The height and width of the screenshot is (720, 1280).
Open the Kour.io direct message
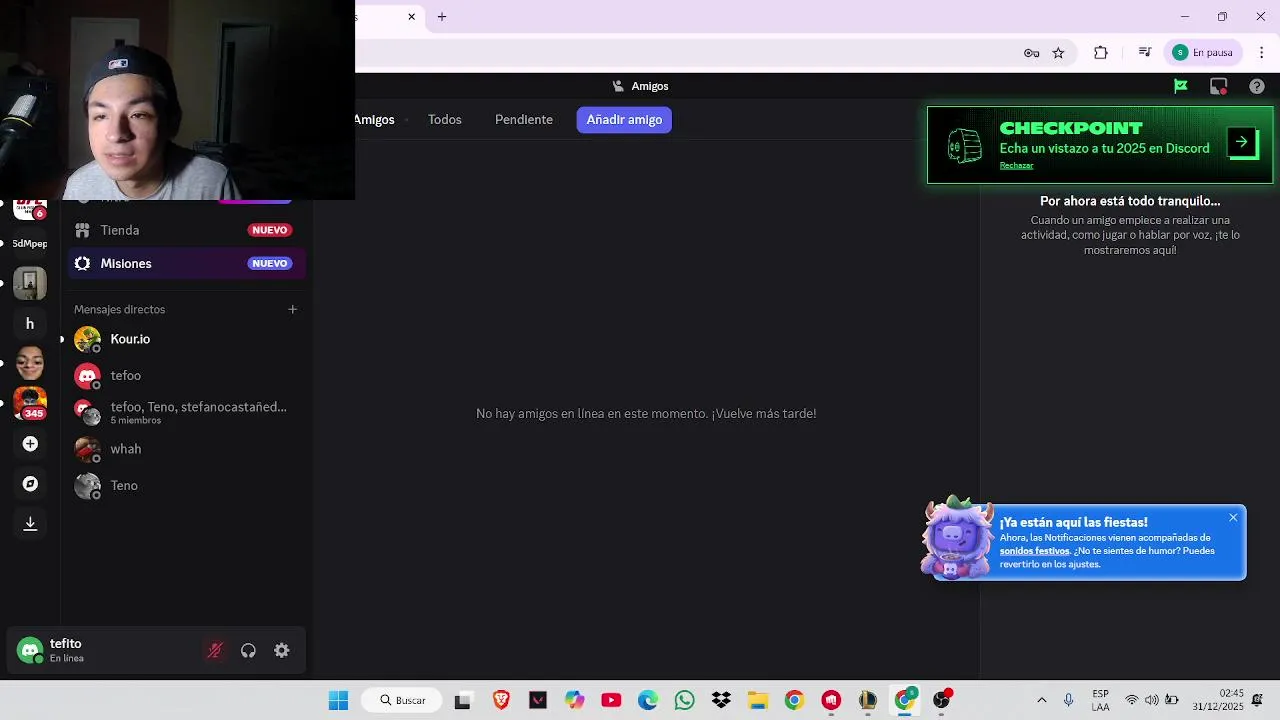click(x=186, y=339)
